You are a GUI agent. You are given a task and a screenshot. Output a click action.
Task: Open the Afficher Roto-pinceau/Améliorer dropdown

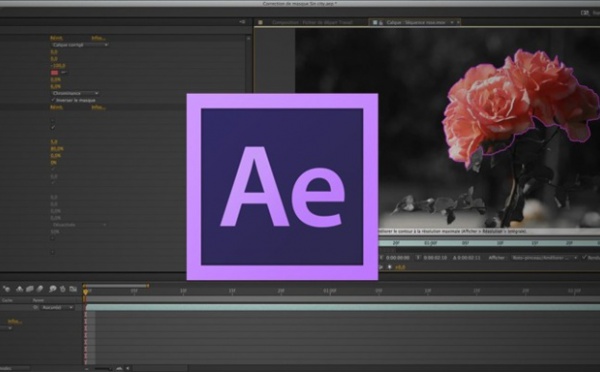pyautogui.click(x=545, y=258)
